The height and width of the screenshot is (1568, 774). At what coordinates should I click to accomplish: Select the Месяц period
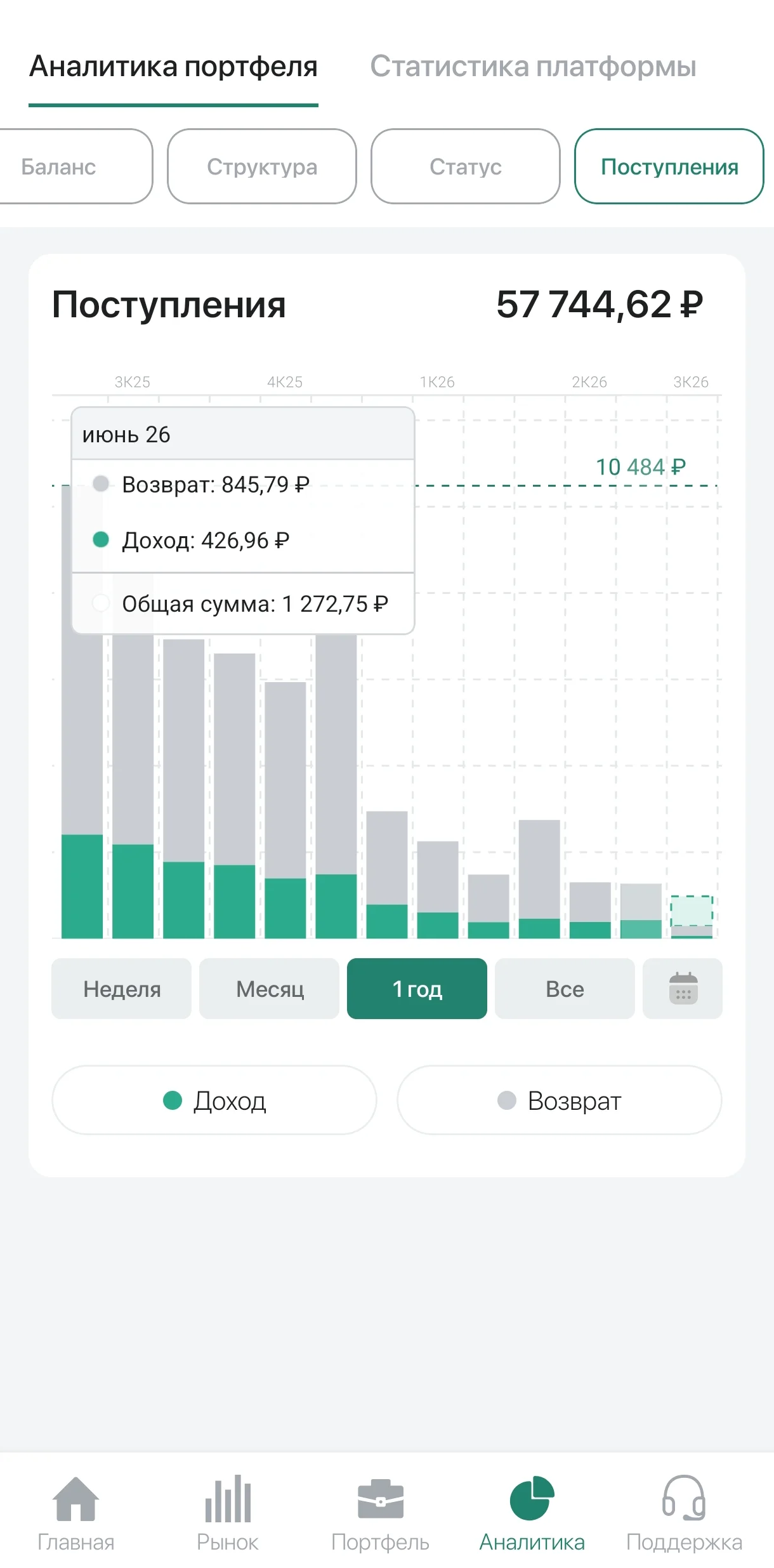(269, 989)
